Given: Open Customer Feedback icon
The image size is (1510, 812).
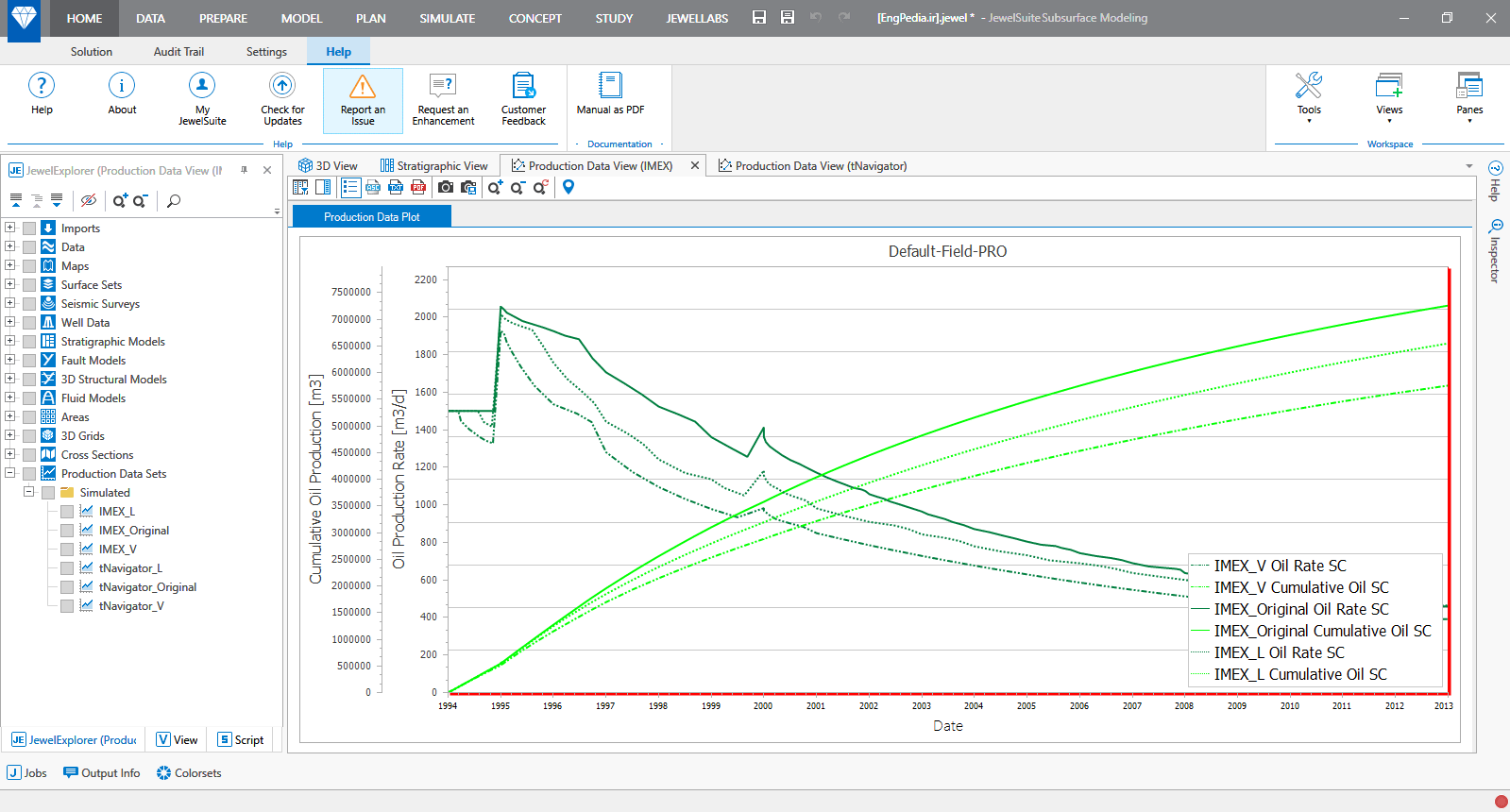Looking at the screenshot, I should 524,86.
